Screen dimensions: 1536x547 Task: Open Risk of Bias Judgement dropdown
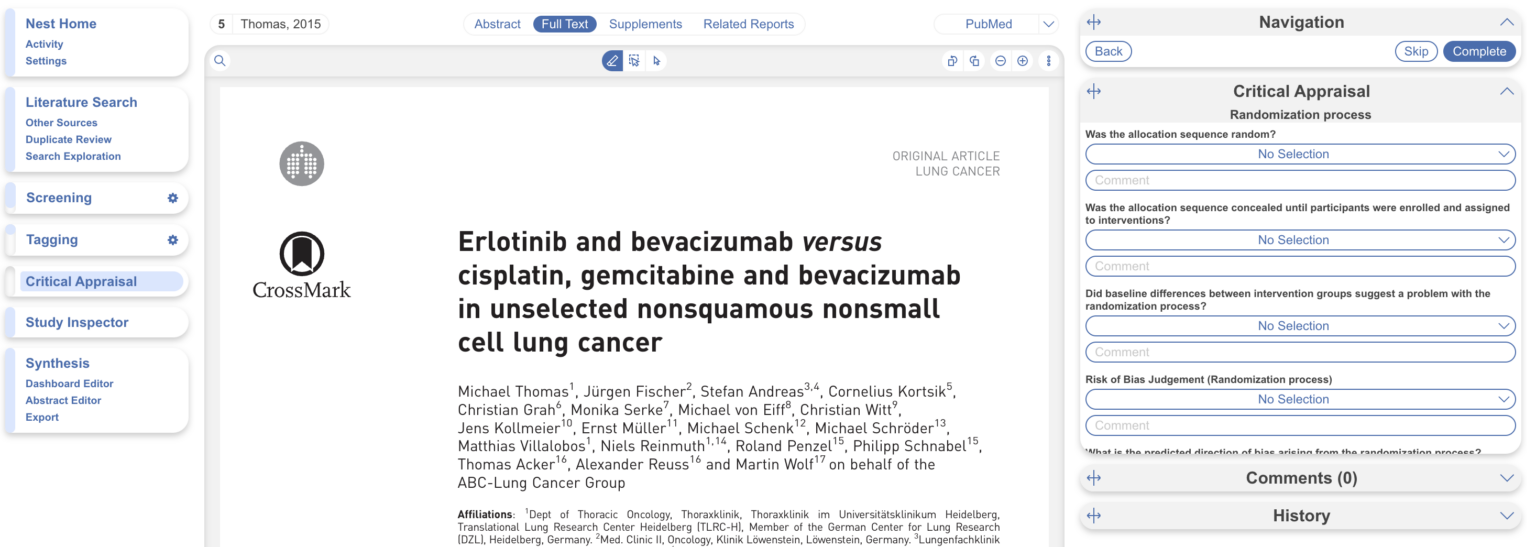point(1300,399)
